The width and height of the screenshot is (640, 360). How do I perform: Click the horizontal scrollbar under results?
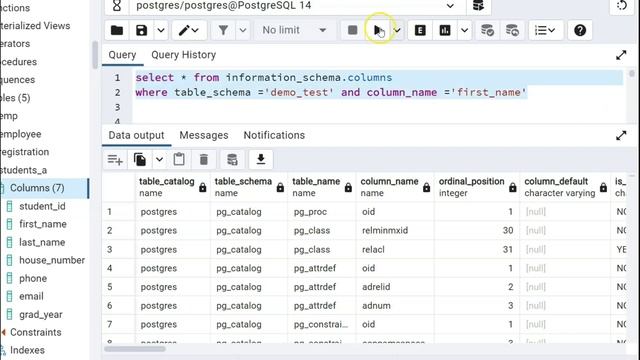click(x=135, y=349)
